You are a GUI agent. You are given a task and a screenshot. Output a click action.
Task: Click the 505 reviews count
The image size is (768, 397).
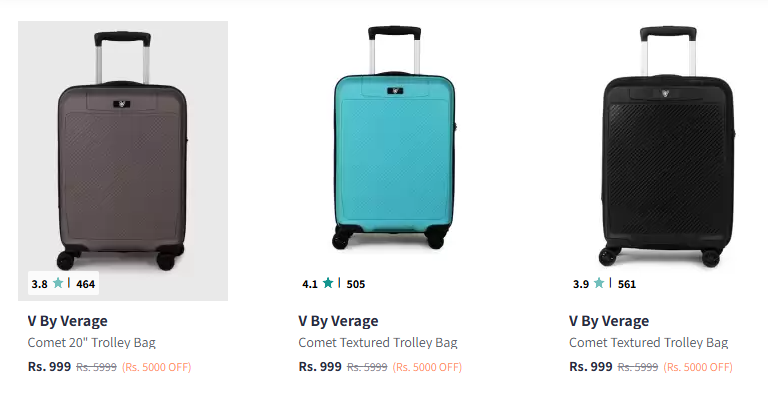coord(356,284)
